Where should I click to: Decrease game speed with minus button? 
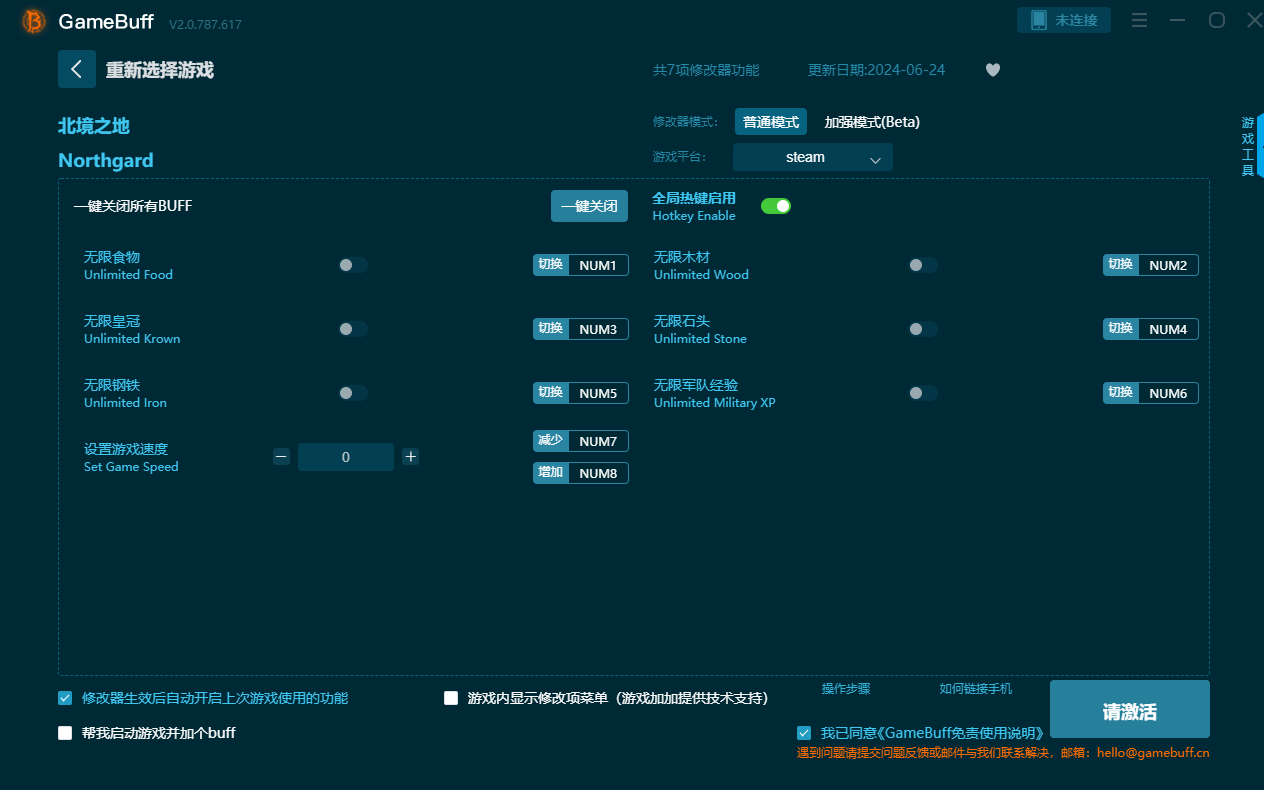[281, 457]
